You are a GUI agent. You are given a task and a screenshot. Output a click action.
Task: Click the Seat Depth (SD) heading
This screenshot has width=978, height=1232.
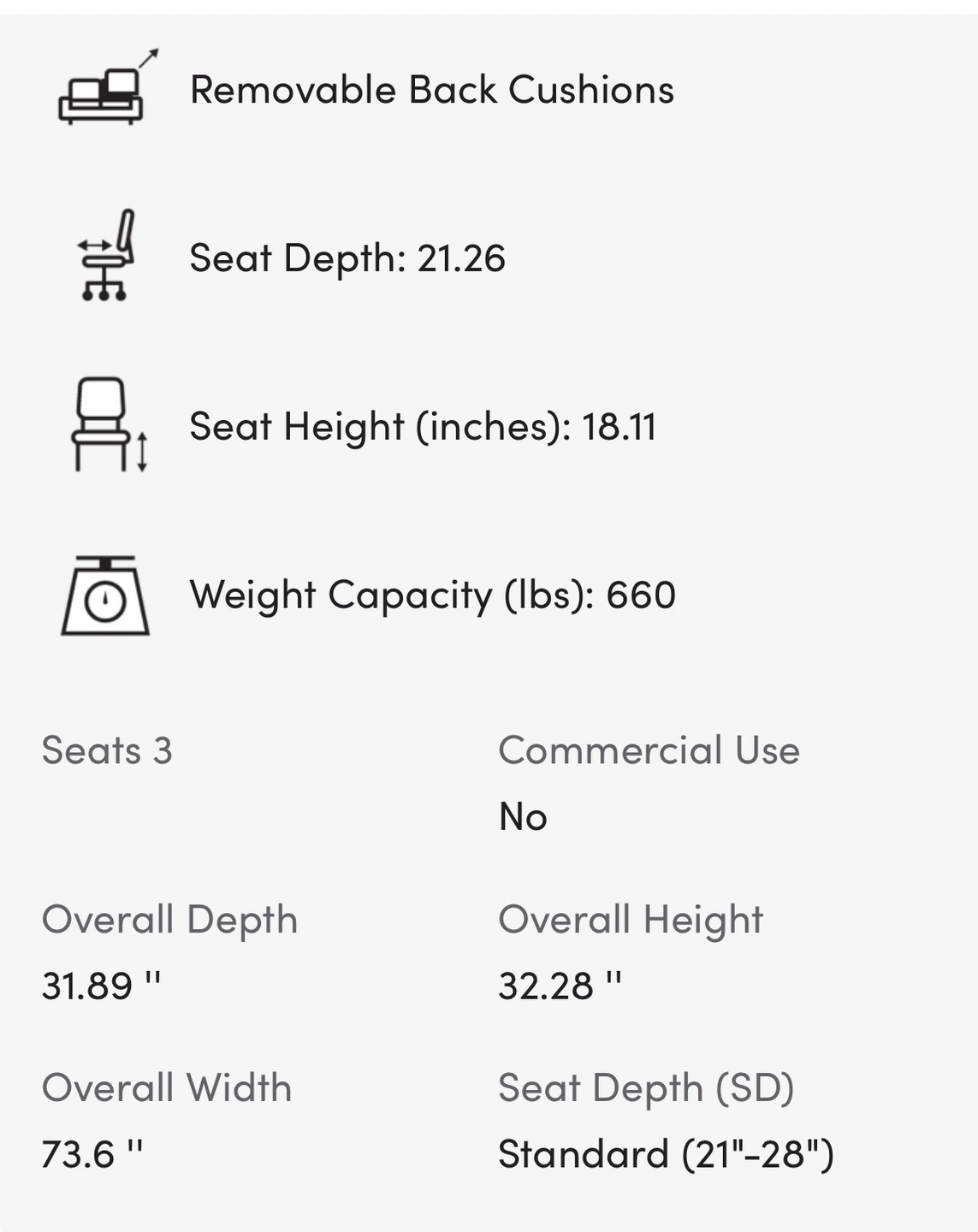click(646, 1088)
